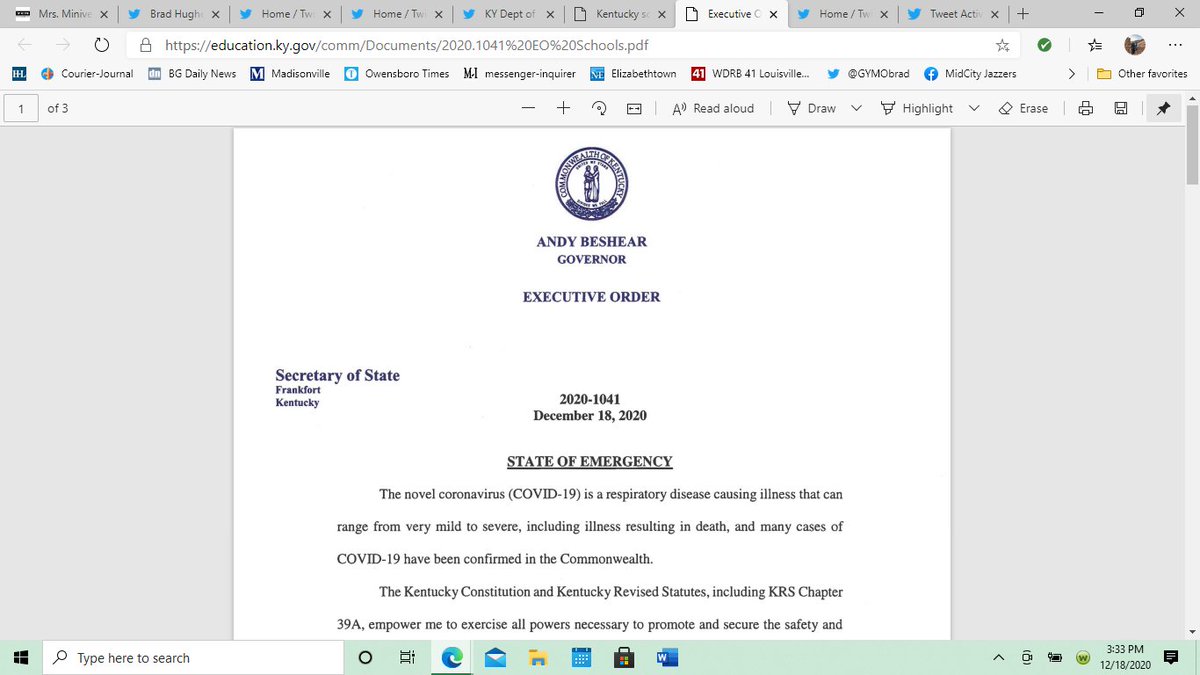The image size is (1200, 675).
Task: Open the Windows Start menu
Action: pos(20,657)
